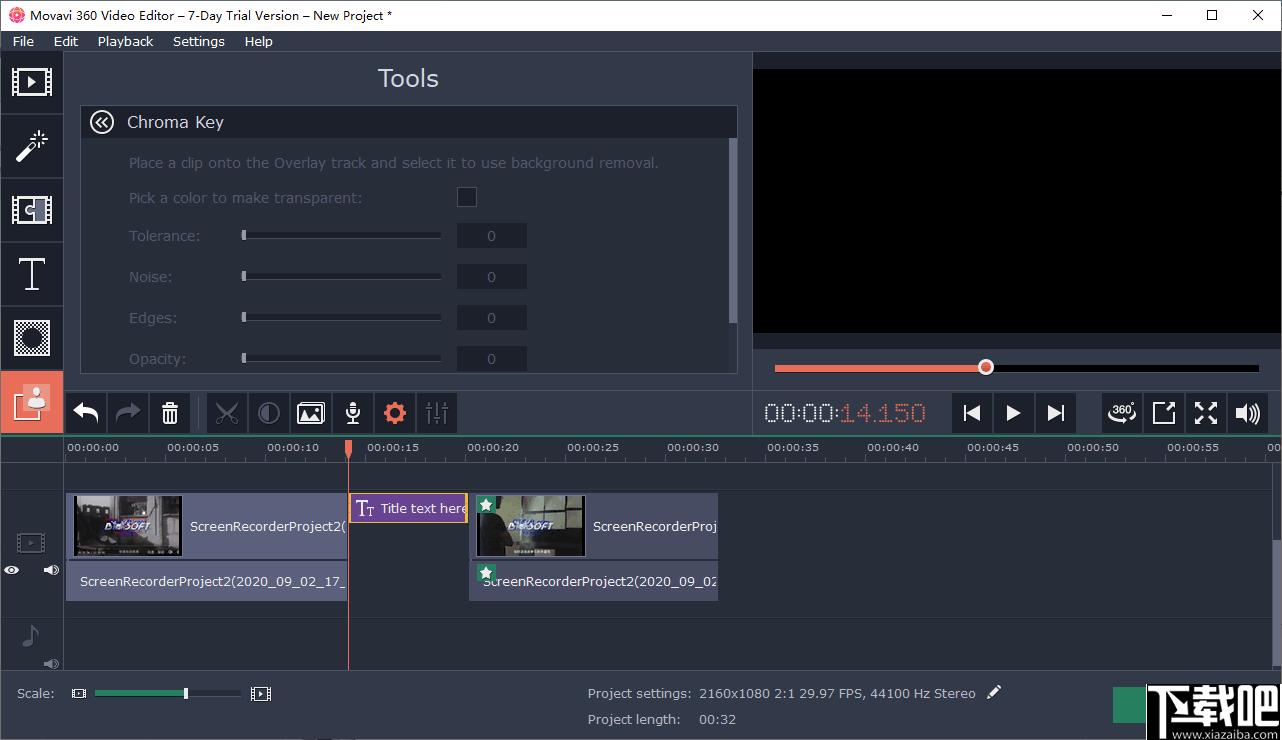
Task: Toggle video track visibility eye icon
Action: [x=11, y=570]
